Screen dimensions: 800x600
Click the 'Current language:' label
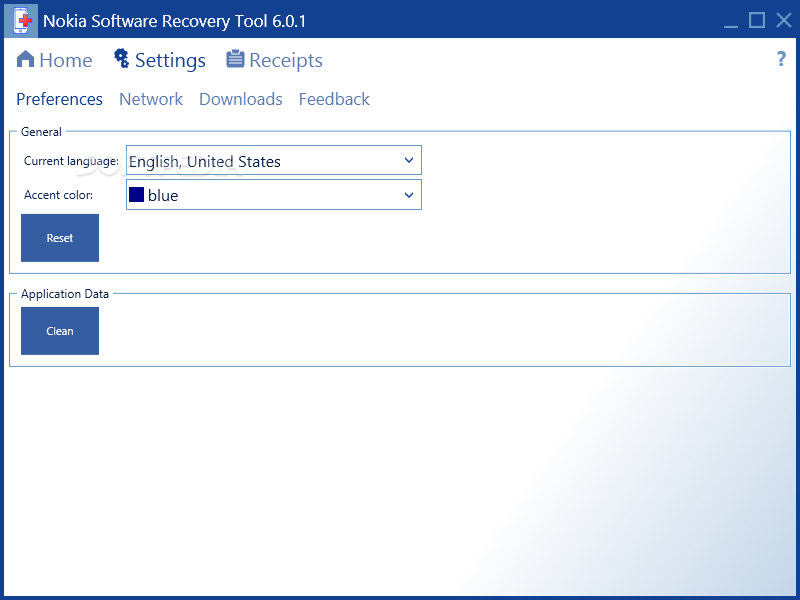[71, 161]
